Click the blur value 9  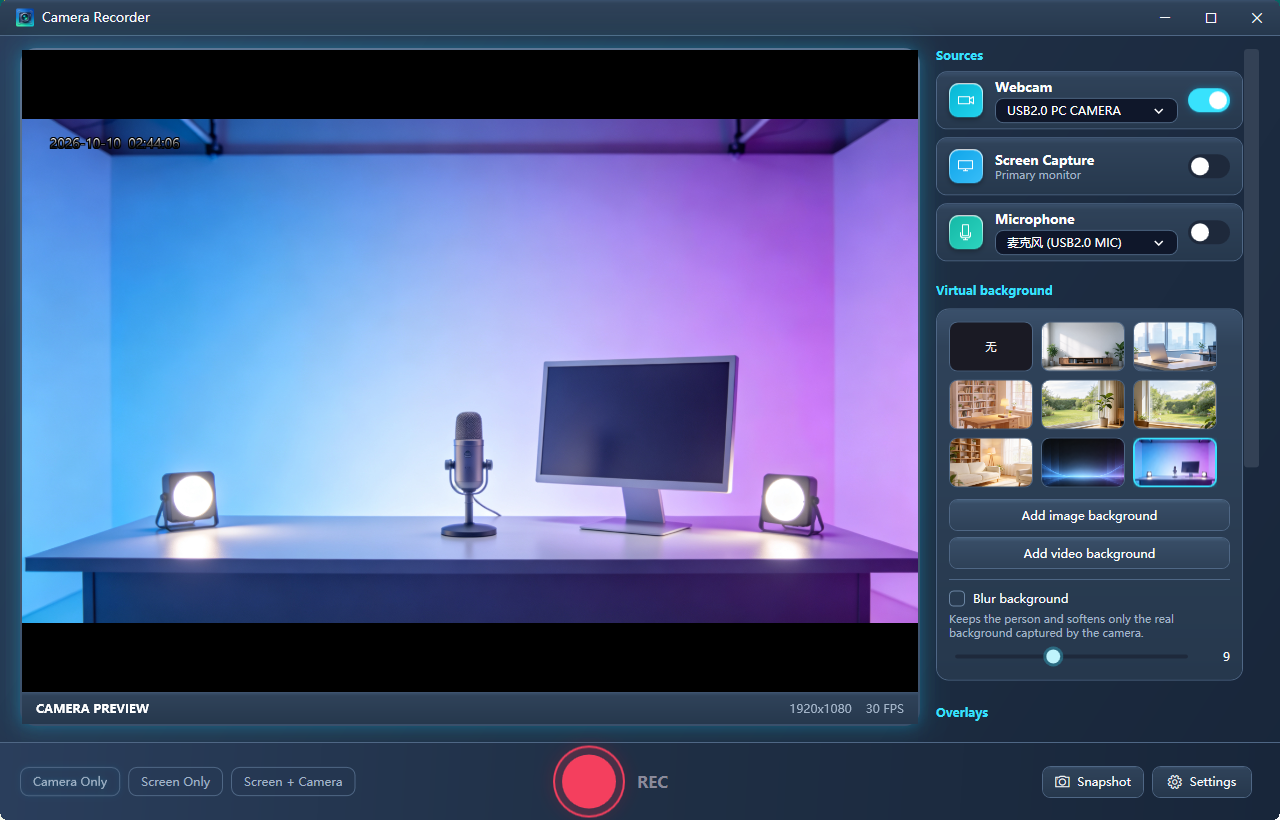(1226, 657)
